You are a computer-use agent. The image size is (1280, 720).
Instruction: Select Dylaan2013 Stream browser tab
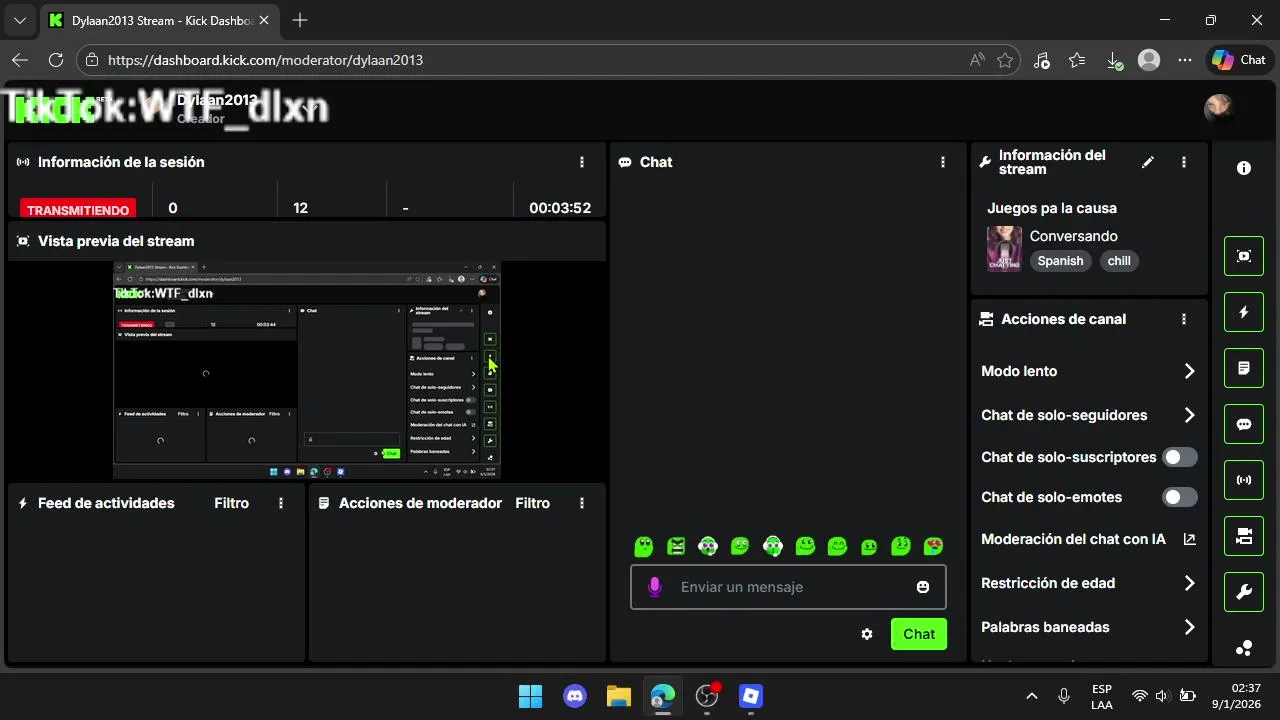pyautogui.click(x=160, y=20)
